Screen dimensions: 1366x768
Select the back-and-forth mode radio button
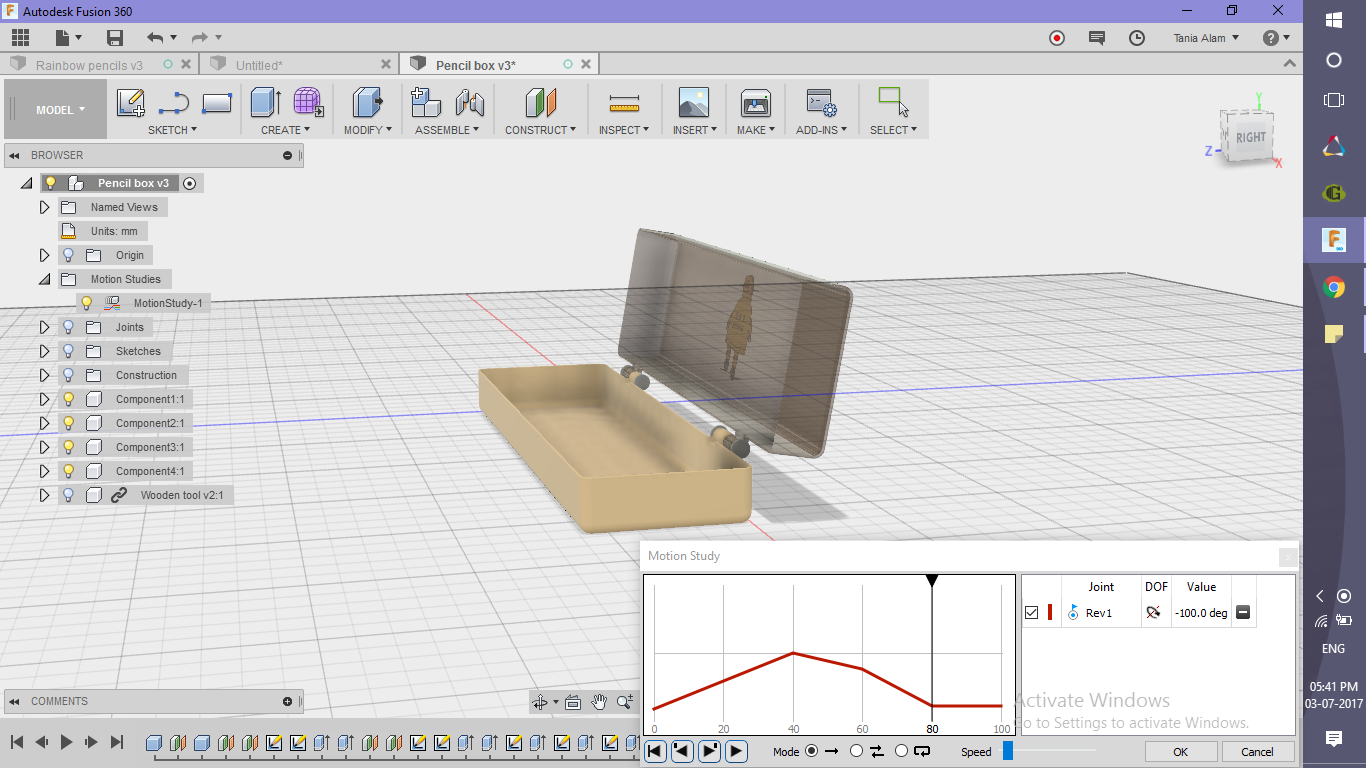(856, 751)
